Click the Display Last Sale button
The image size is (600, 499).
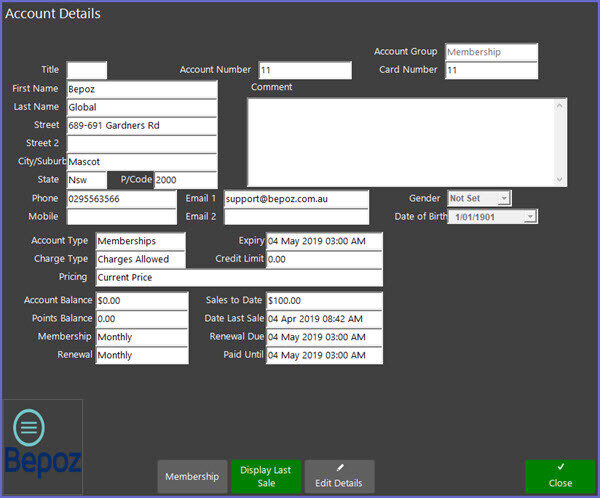[x=265, y=476]
